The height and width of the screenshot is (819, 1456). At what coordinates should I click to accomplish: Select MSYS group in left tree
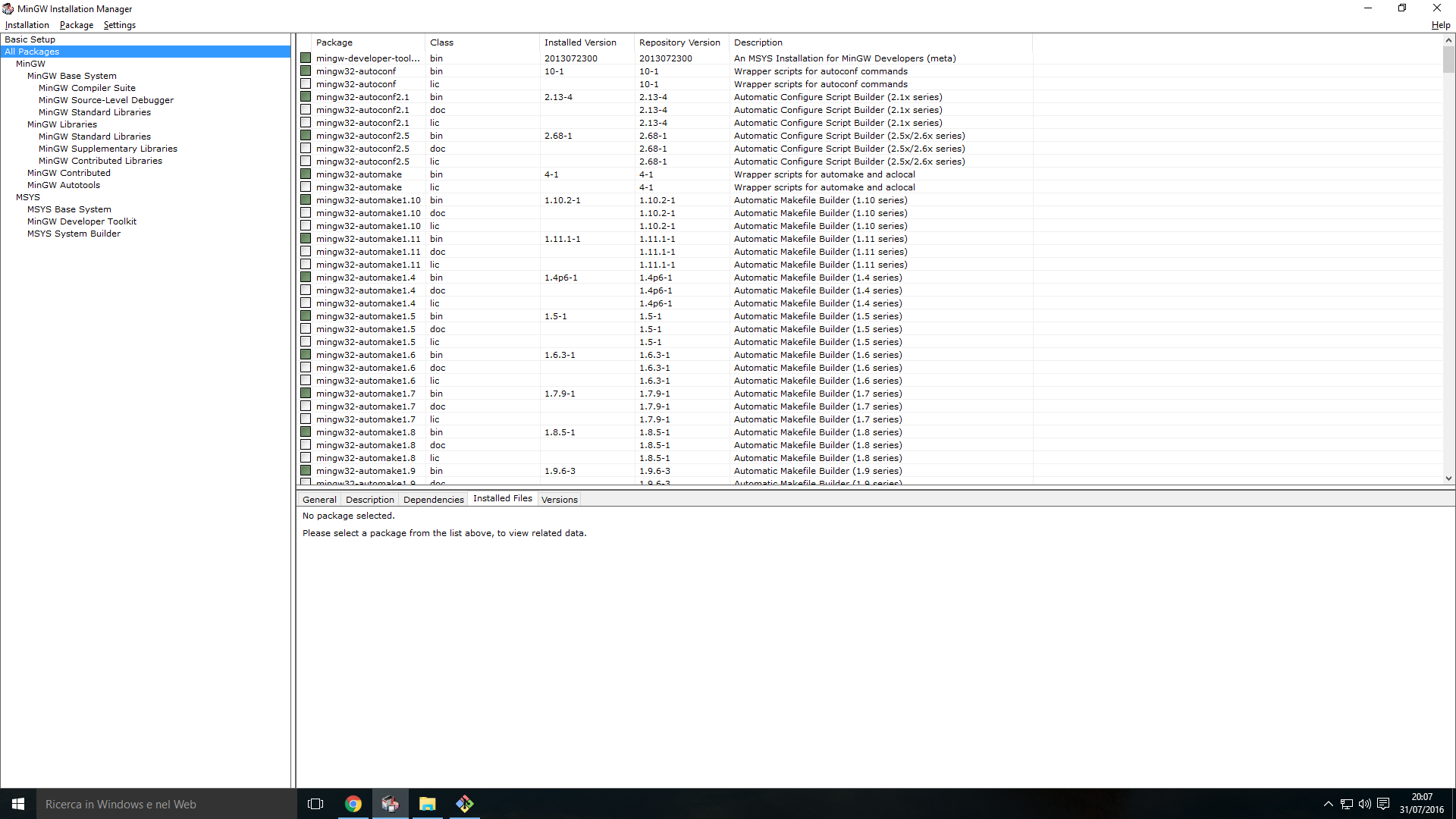coord(28,197)
